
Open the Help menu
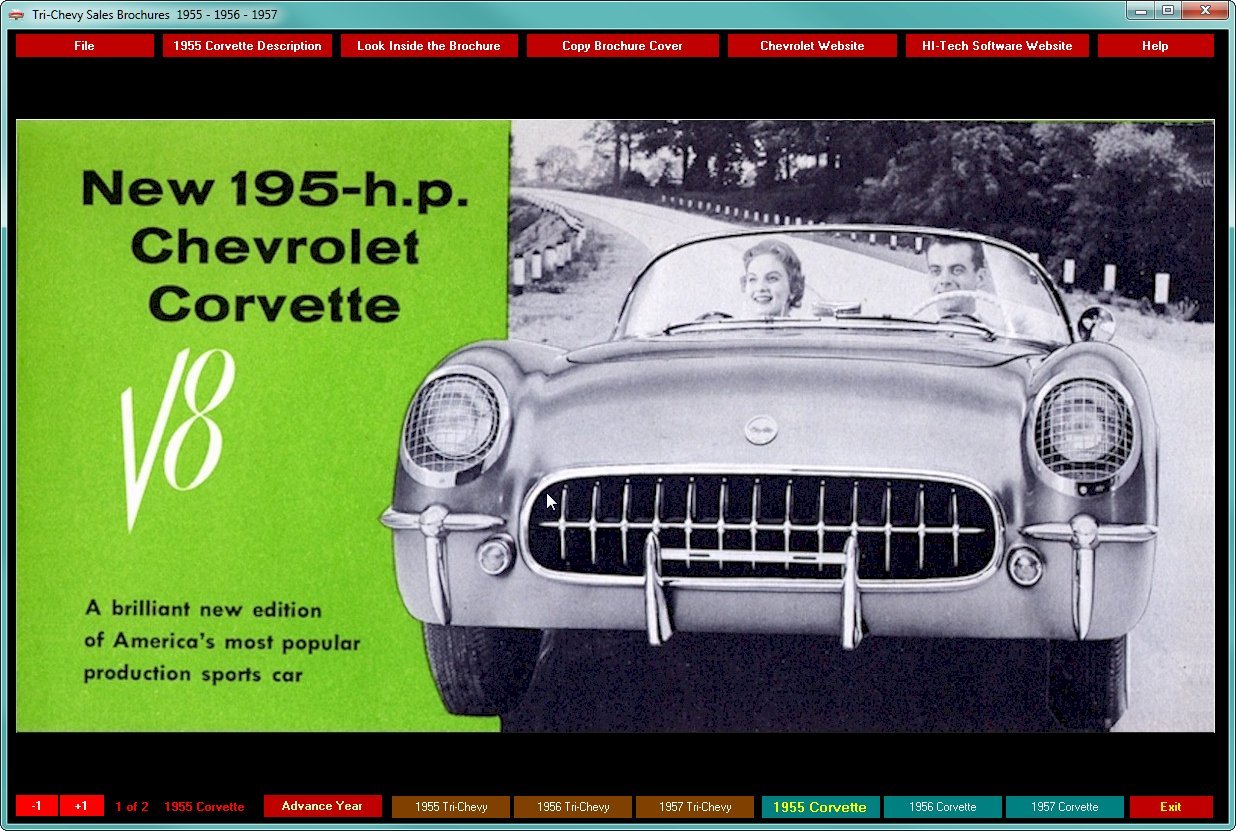point(1155,46)
